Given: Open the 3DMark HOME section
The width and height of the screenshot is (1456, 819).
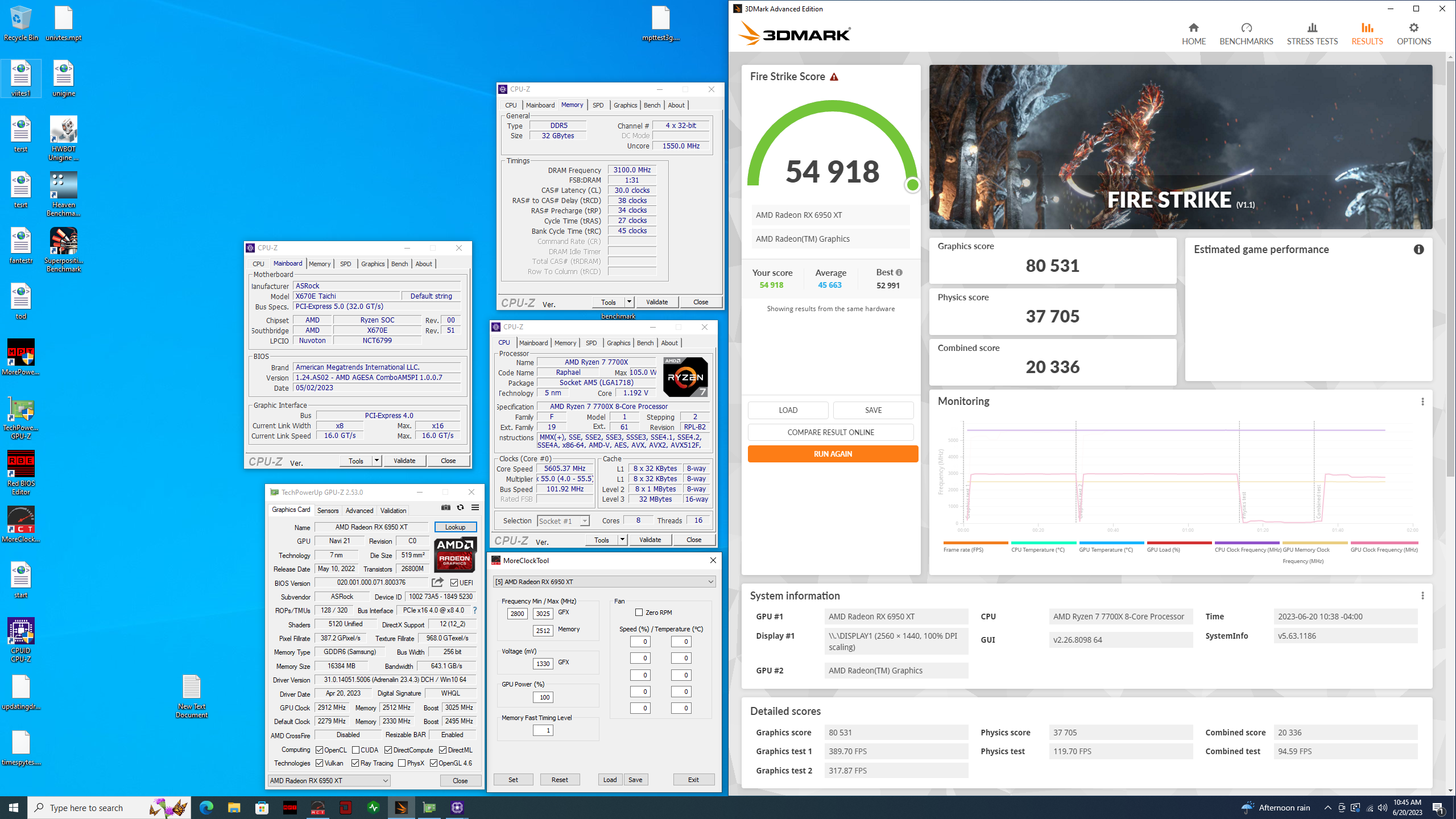Looking at the screenshot, I should tap(1193, 34).
